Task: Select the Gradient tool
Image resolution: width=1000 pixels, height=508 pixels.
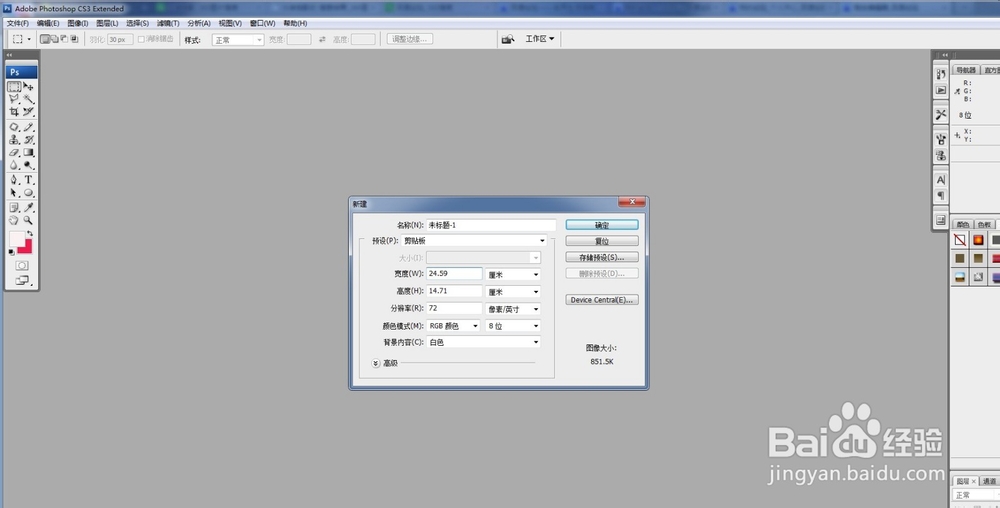Action: [x=29, y=152]
